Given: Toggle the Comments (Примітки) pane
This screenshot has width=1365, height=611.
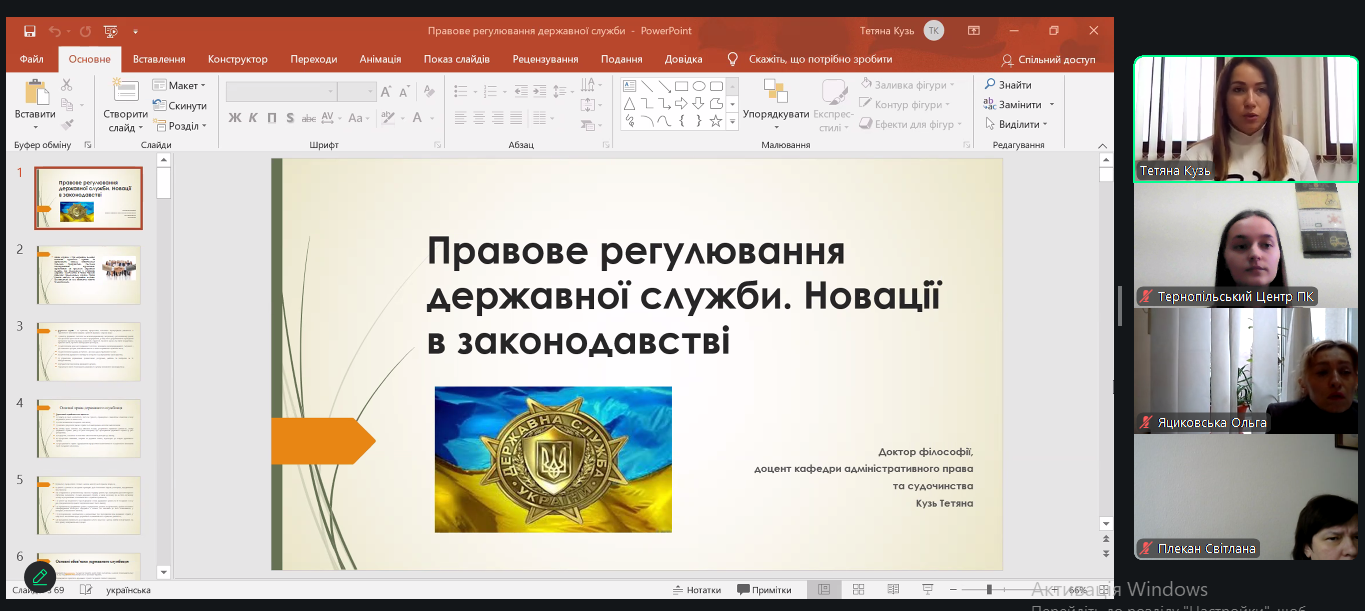Looking at the screenshot, I should coord(764,589).
